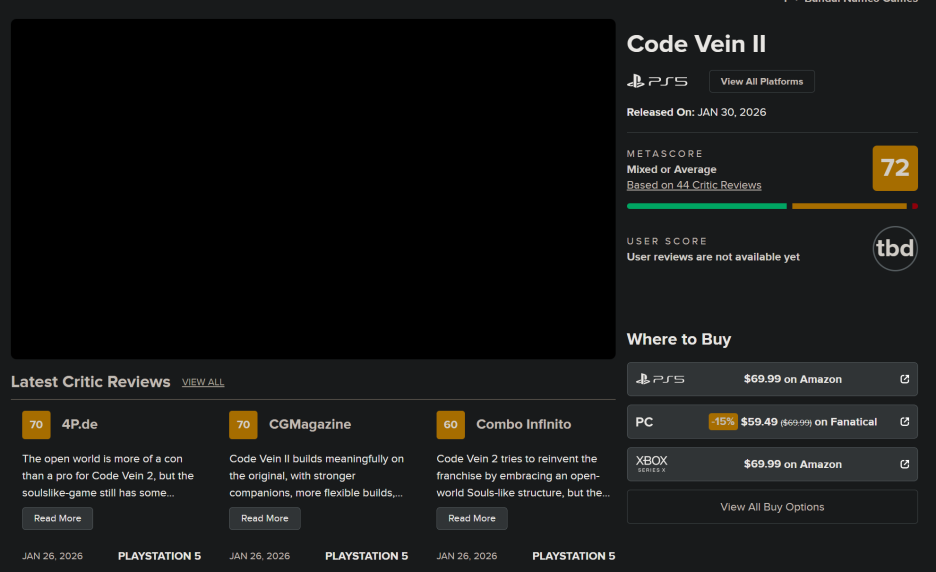Open the 4P.de publication name
Image resolution: width=936 pixels, height=572 pixels.
pos(79,425)
